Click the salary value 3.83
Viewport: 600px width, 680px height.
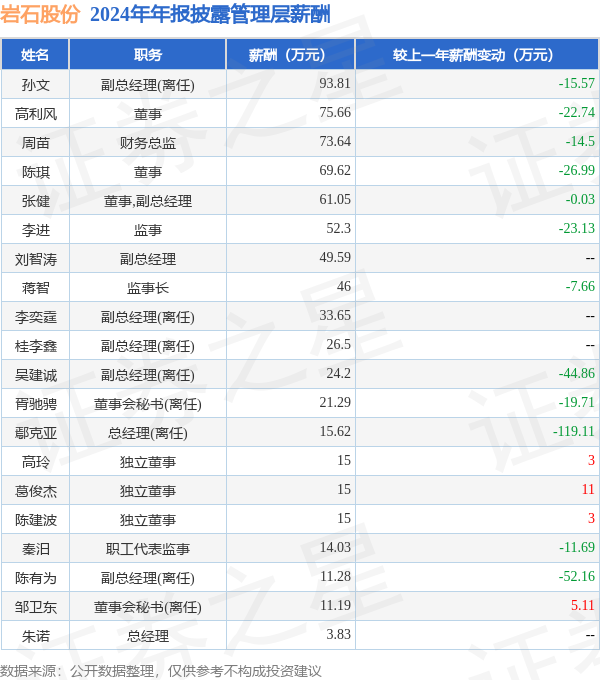338,634
